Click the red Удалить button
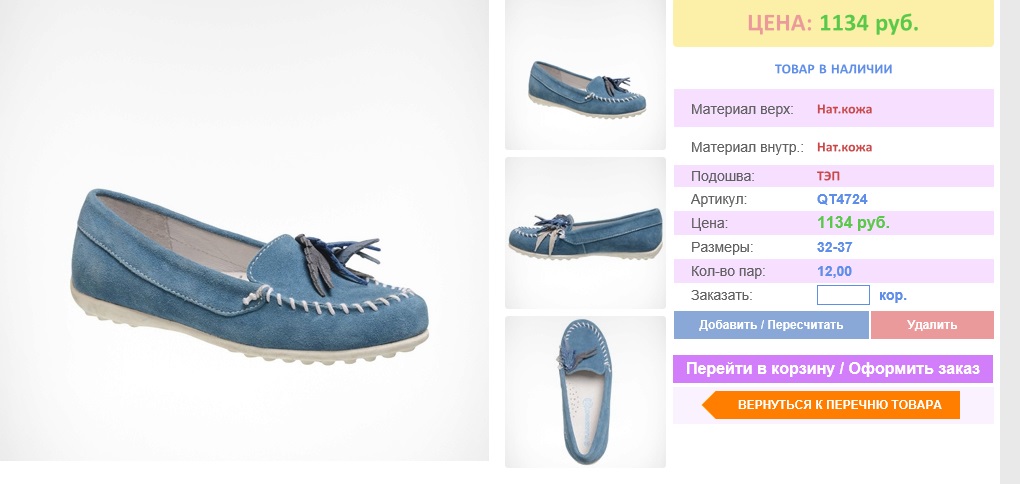Viewport: 1020px width, 484px height. (932, 325)
